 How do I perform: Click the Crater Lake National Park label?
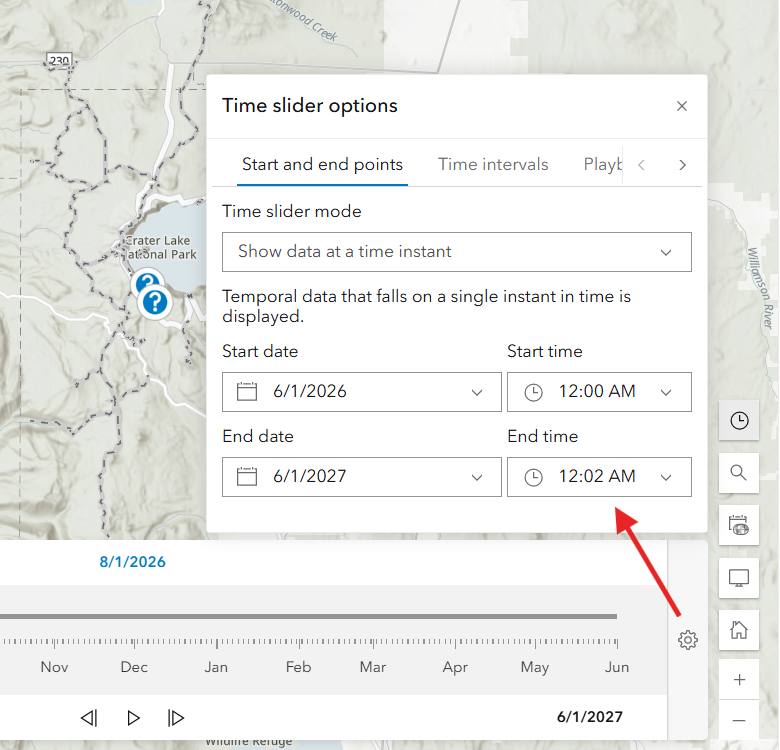[x=158, y=247]
